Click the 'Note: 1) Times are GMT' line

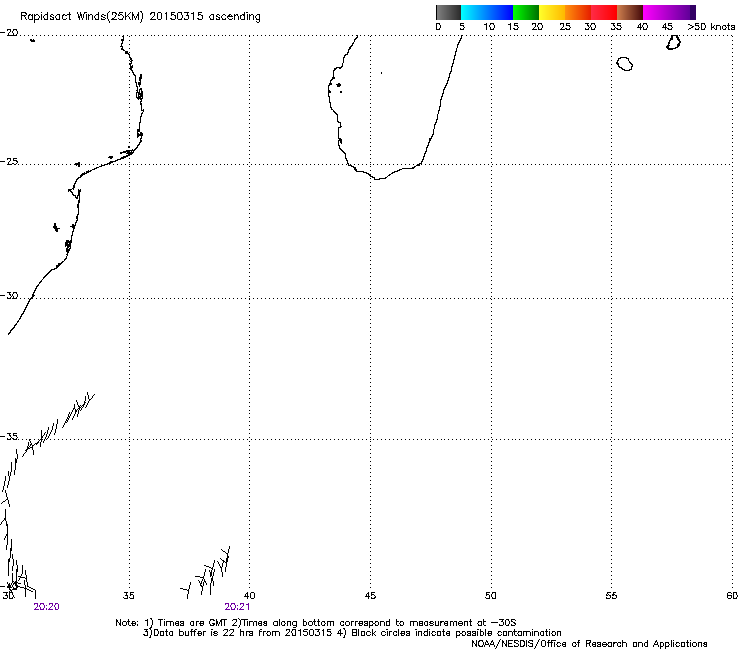(x=316, y=623)
